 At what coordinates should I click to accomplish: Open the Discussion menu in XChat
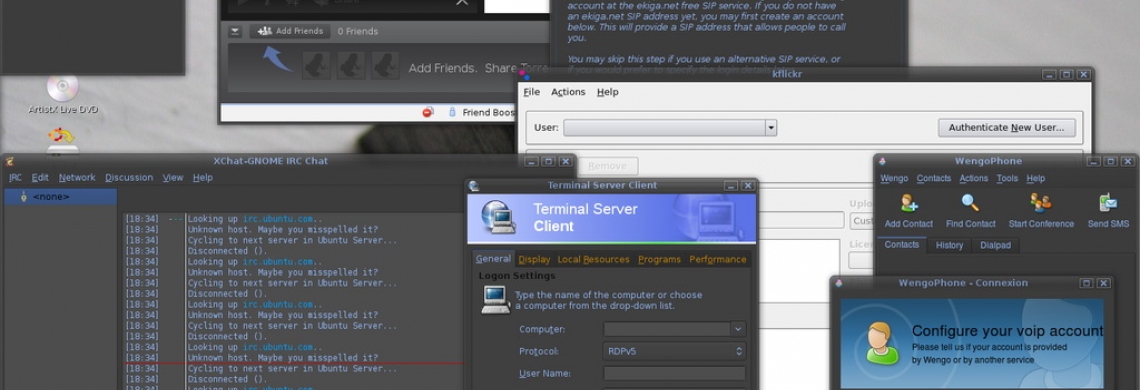coord(129,178)
